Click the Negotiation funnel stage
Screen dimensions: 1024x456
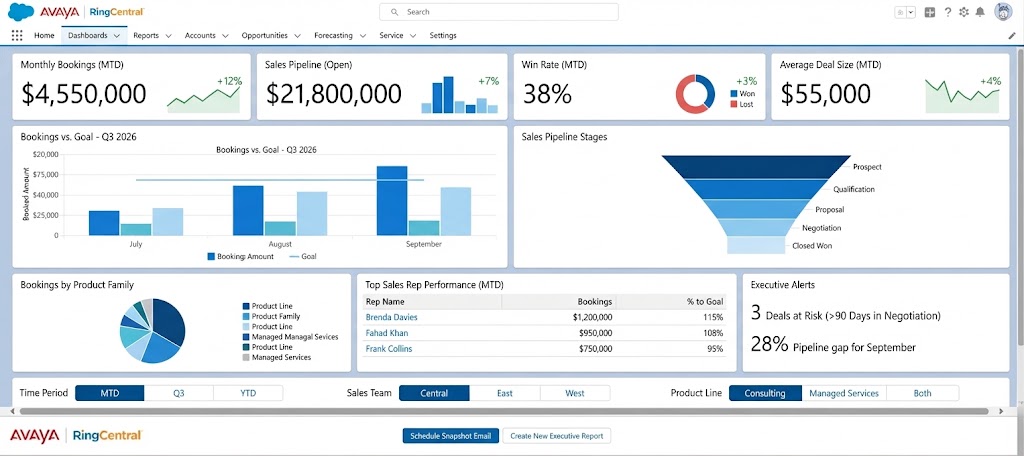(x=756, y=227)
